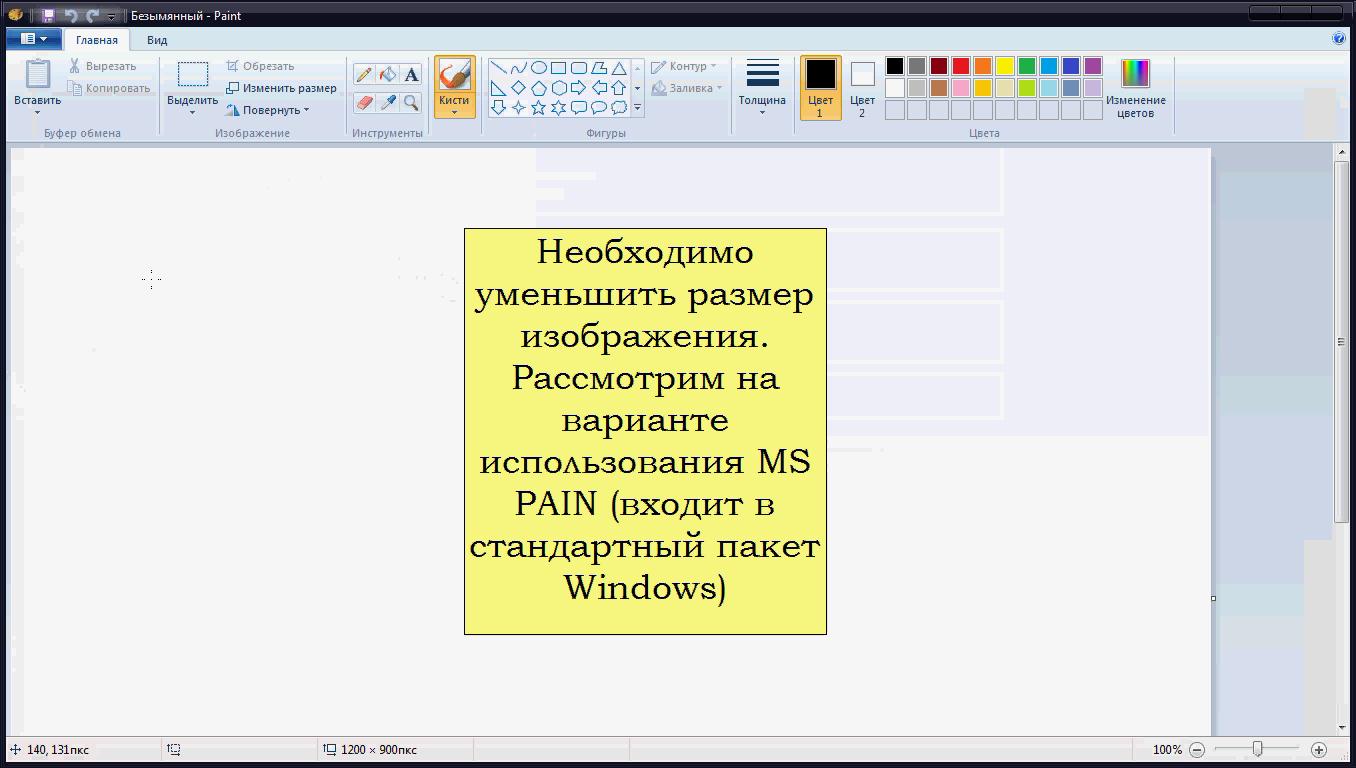
Task: Switch to the Вид tab
Action: click(x=157, y=40)
